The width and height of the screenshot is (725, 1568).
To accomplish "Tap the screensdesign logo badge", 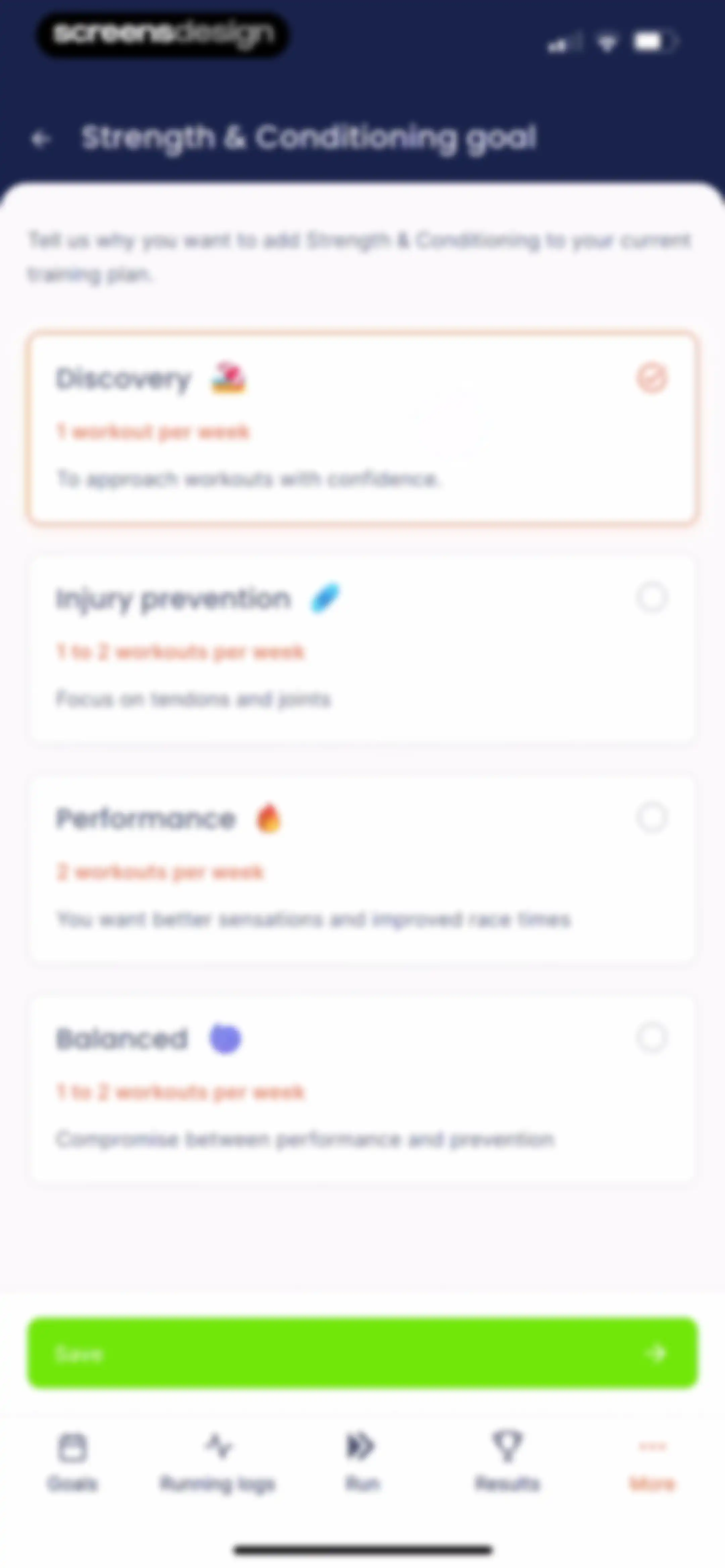I will point(163,35).
